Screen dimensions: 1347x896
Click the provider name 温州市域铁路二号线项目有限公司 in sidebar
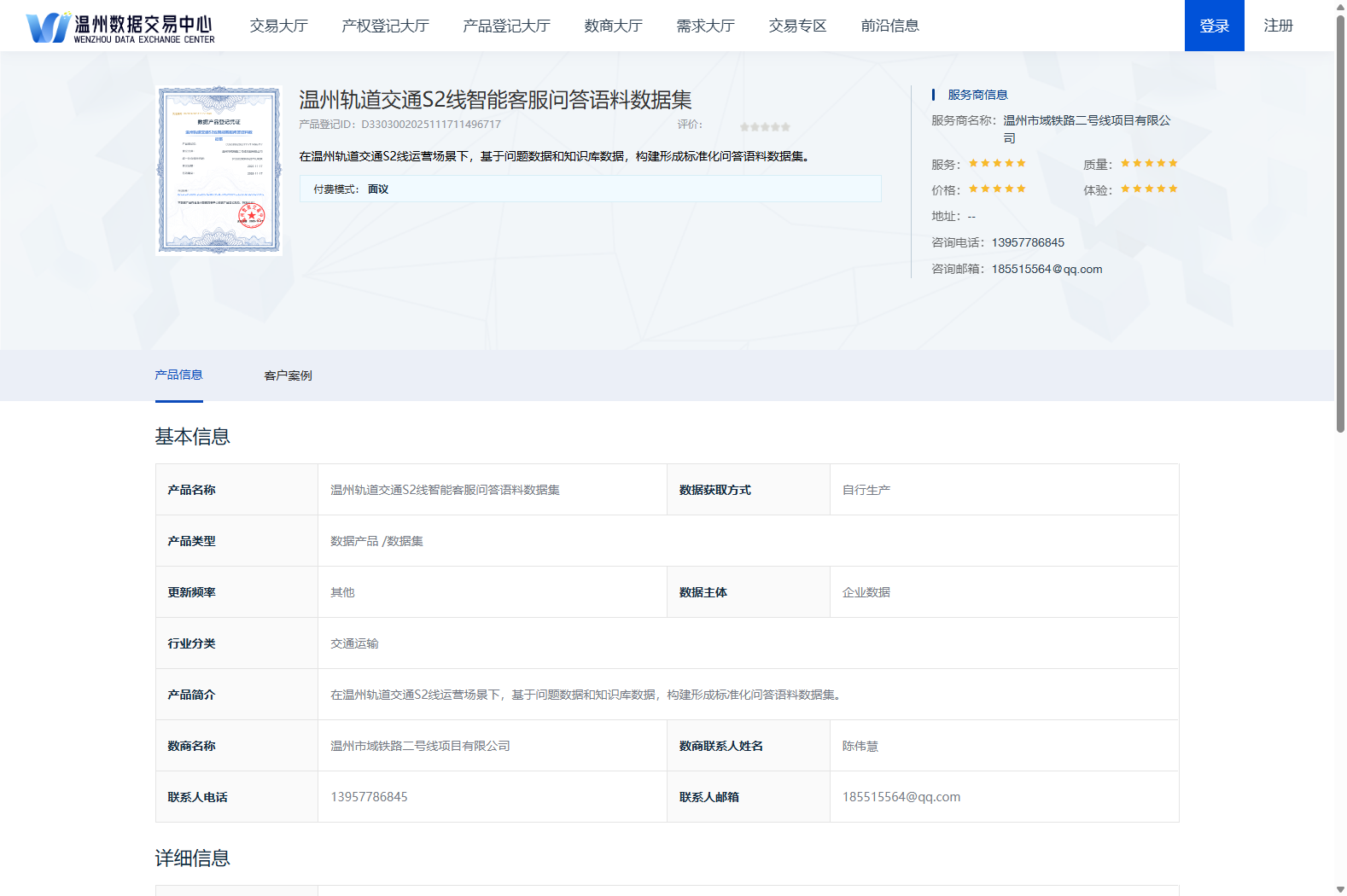1087,129
